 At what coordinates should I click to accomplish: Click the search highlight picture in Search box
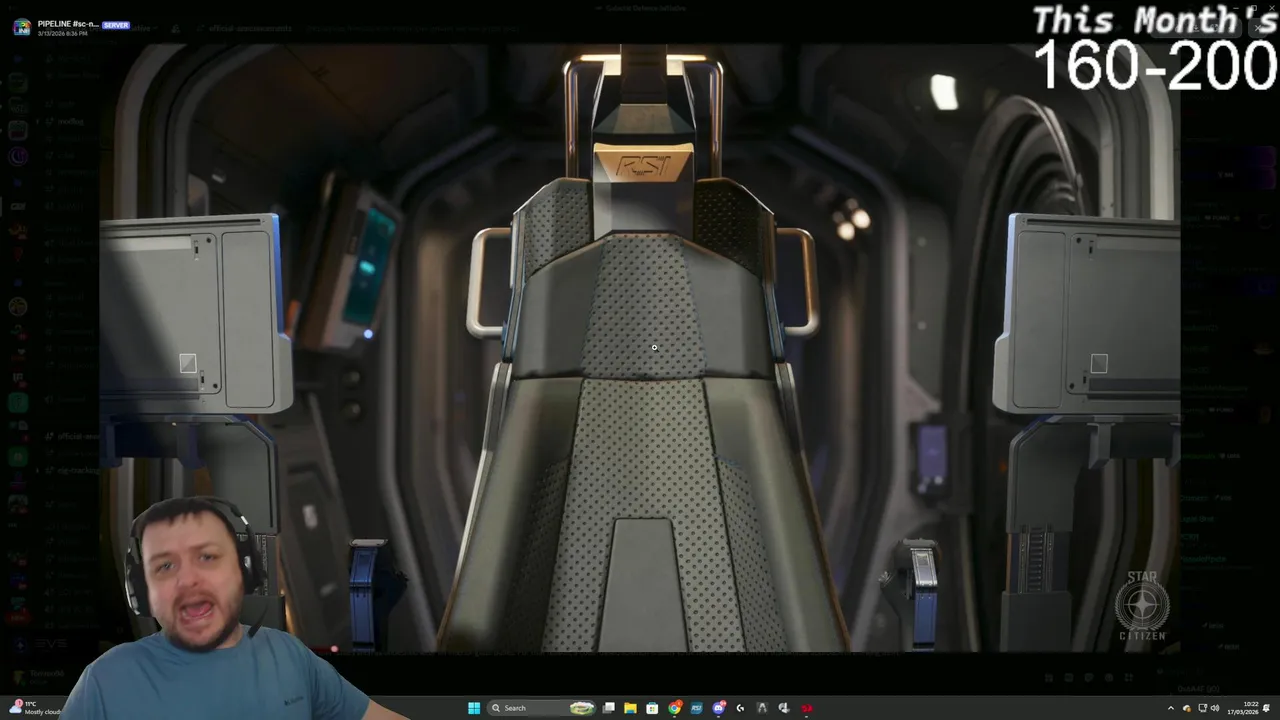click(581, 708)
